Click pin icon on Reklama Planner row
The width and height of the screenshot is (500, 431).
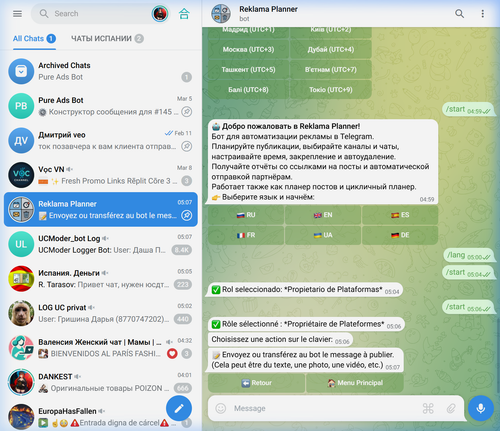pyautogui.click(x=187, y=215)
